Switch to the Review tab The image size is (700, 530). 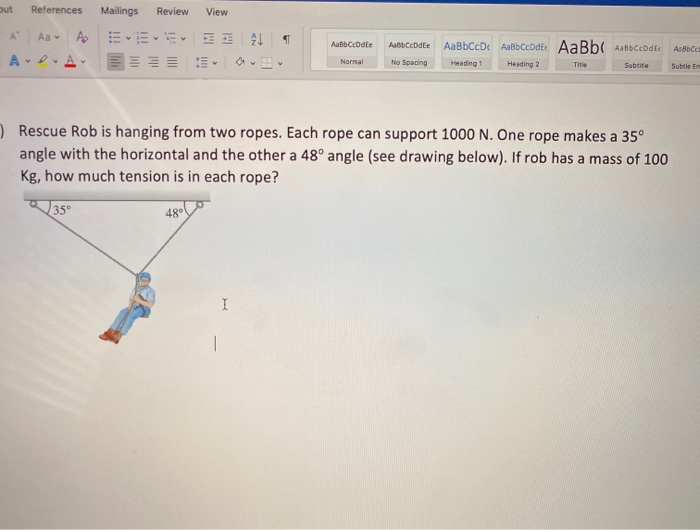(x=172, y=11)
